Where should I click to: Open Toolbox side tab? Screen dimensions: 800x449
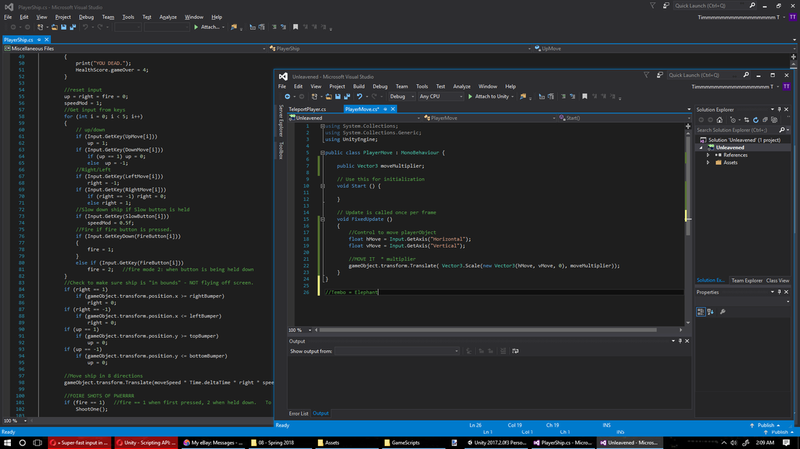point(281,151)
